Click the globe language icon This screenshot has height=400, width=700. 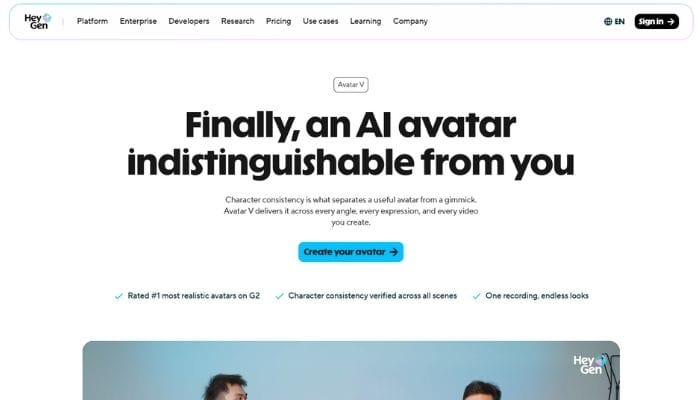[608, 21]
